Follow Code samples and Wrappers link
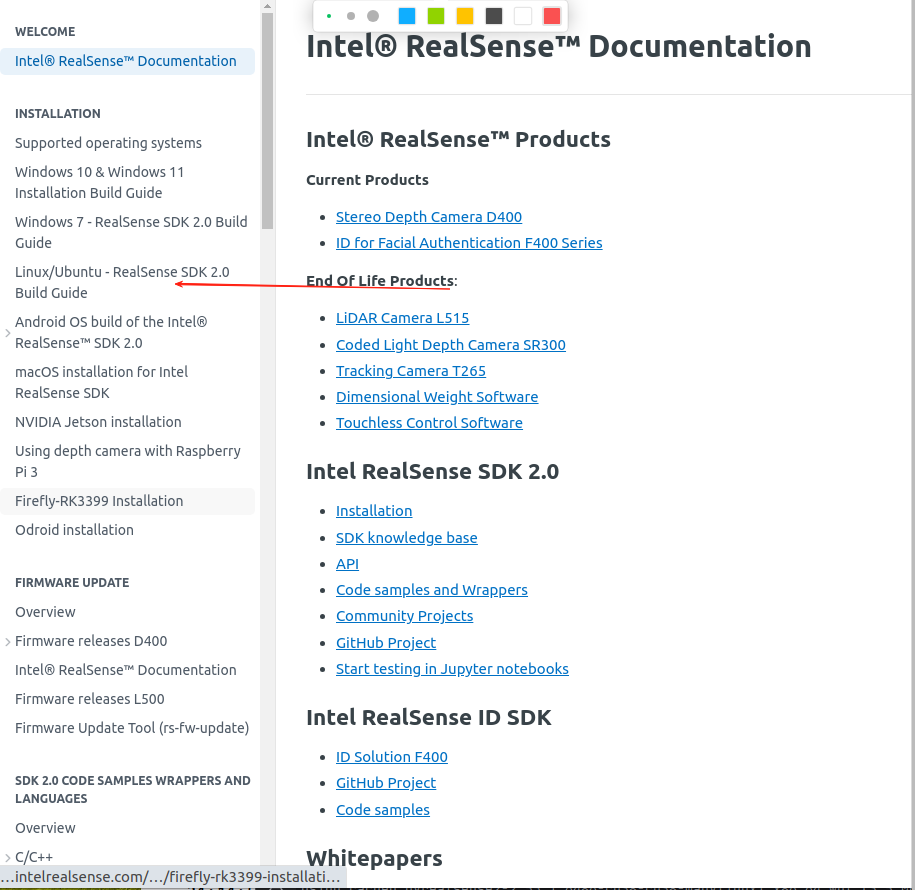Image resolution: width=915 pixels, height=890 pixels. pos(432,590)
